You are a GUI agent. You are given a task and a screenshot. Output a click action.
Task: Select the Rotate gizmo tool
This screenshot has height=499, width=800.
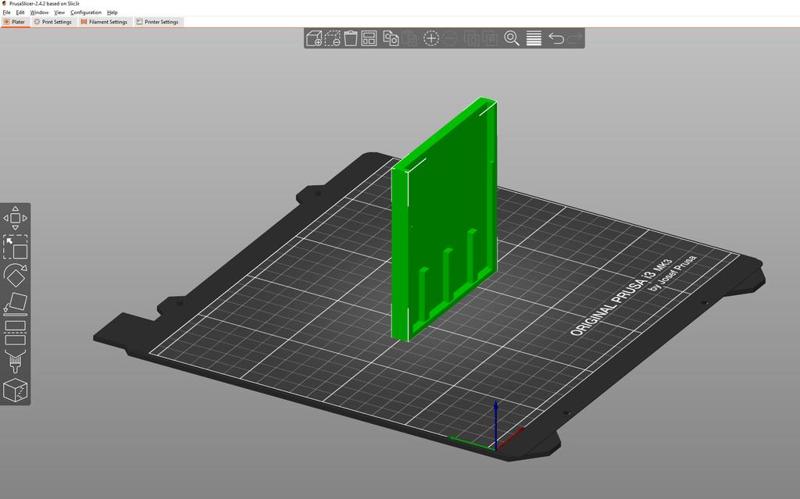pyautogui.click(x=15, y=276)
